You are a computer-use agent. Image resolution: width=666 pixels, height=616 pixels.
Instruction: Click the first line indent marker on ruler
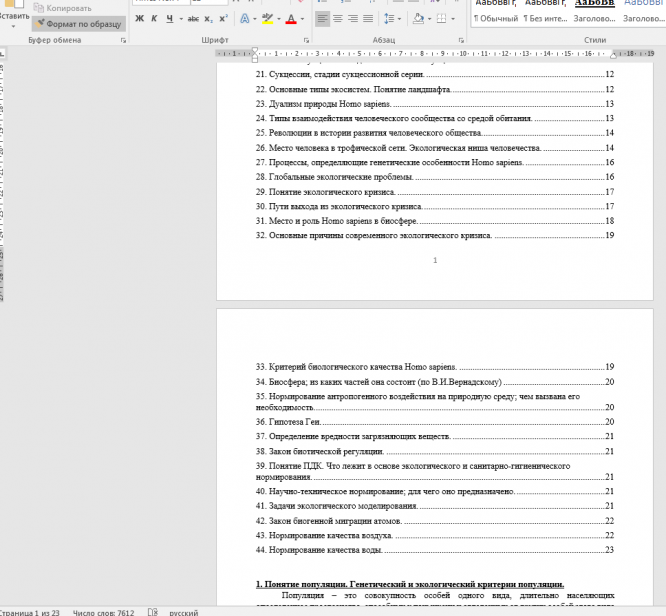pos(254,51)
